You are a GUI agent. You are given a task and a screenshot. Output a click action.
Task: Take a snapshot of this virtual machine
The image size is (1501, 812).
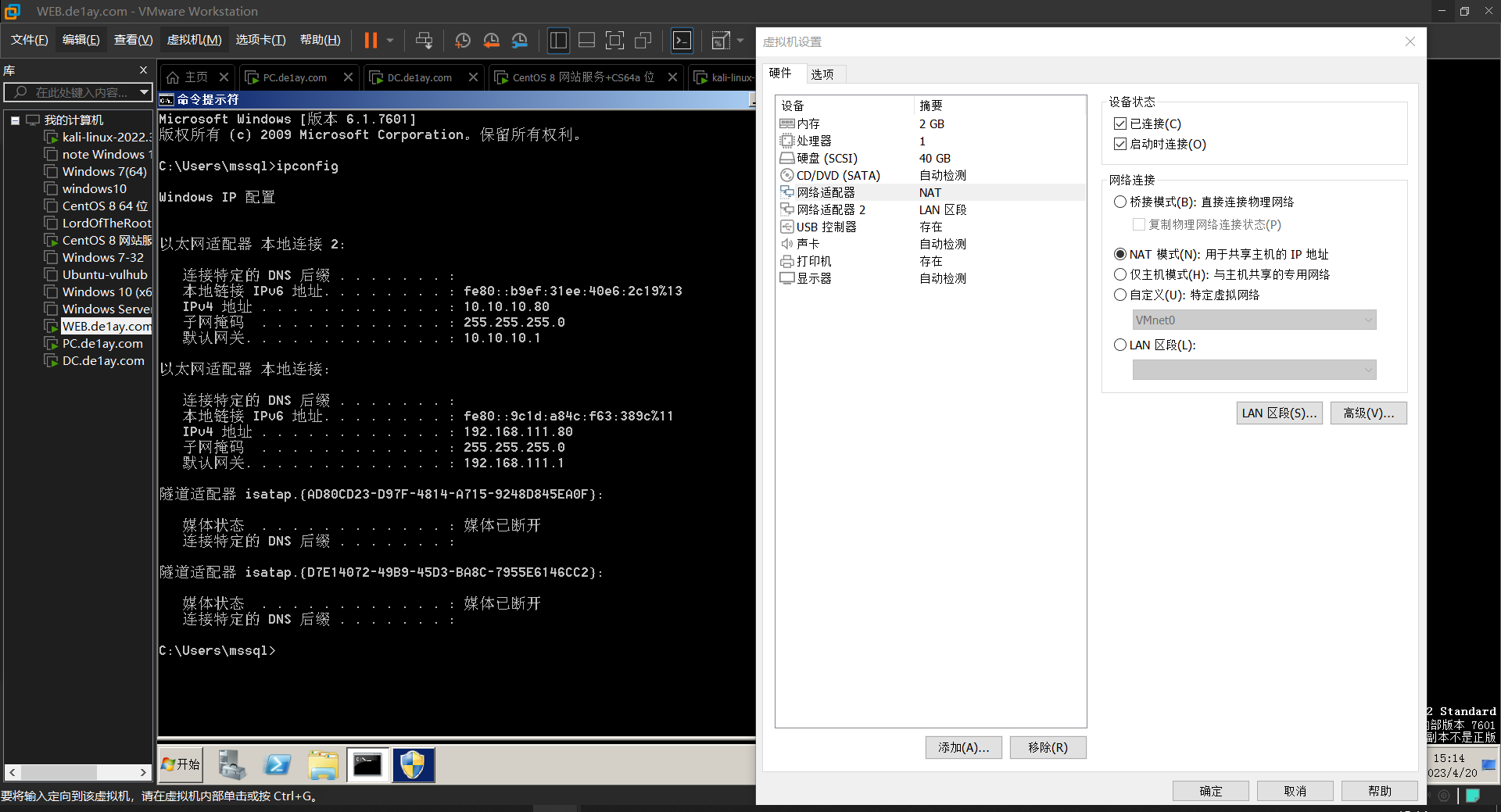click(463, 40)
